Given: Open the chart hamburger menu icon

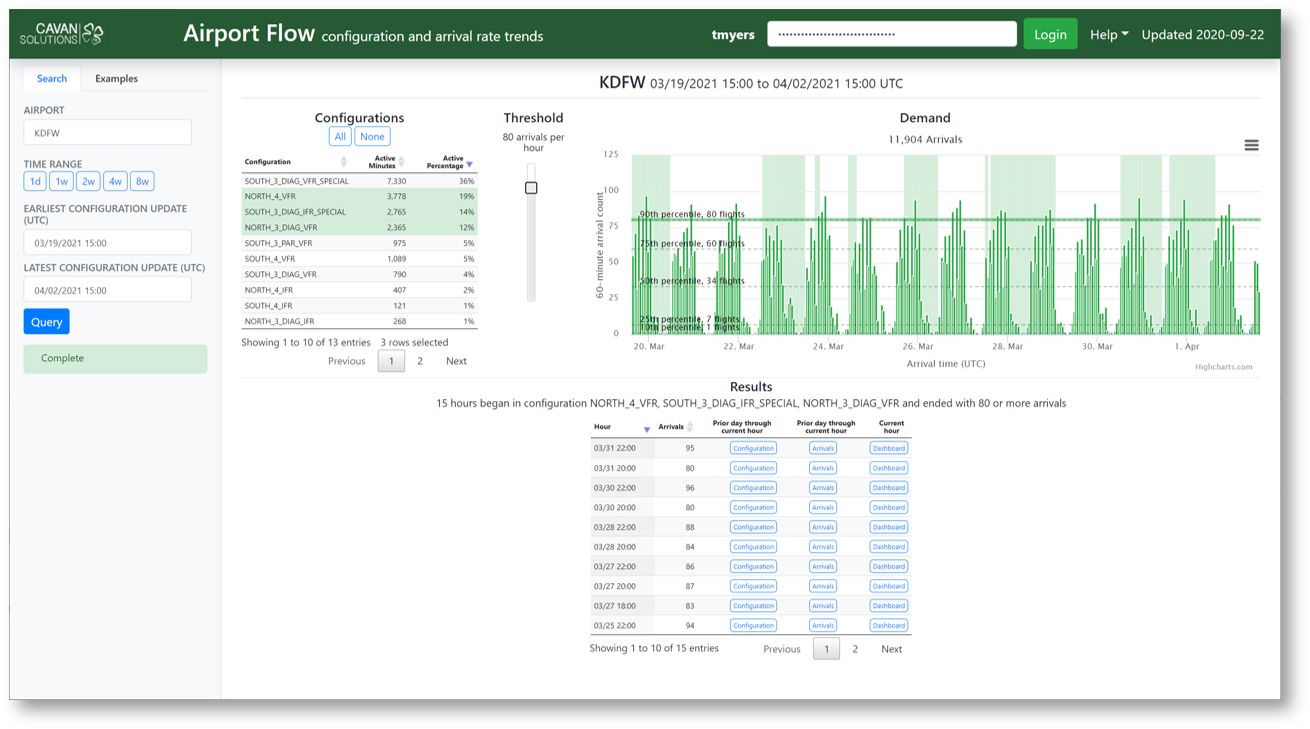Looking at the screenshot, I should pos(1251,145).
